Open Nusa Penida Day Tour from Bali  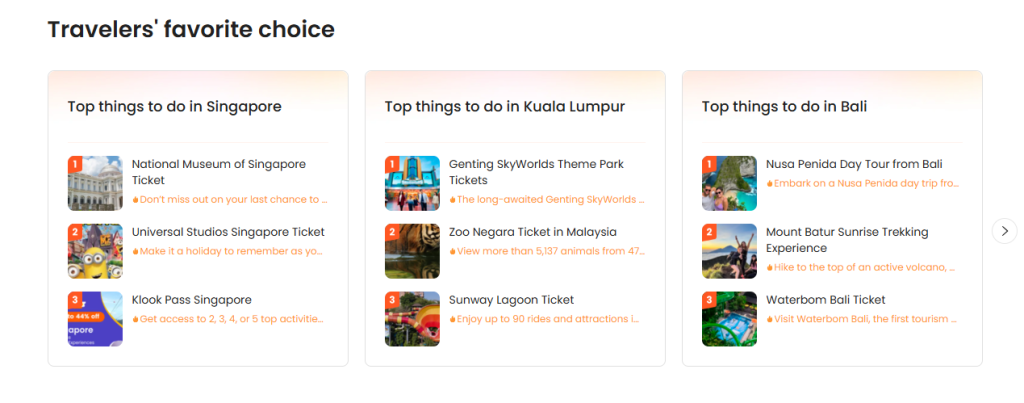(854, 164)
